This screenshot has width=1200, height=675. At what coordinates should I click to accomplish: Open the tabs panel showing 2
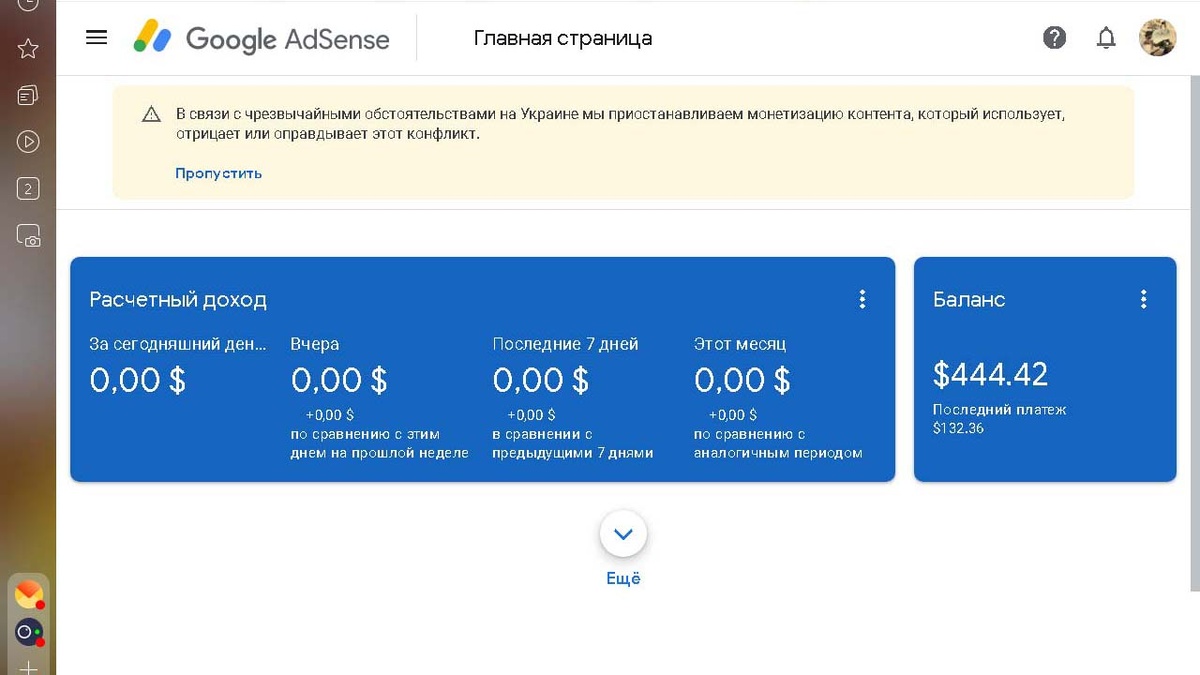[26, 188]
